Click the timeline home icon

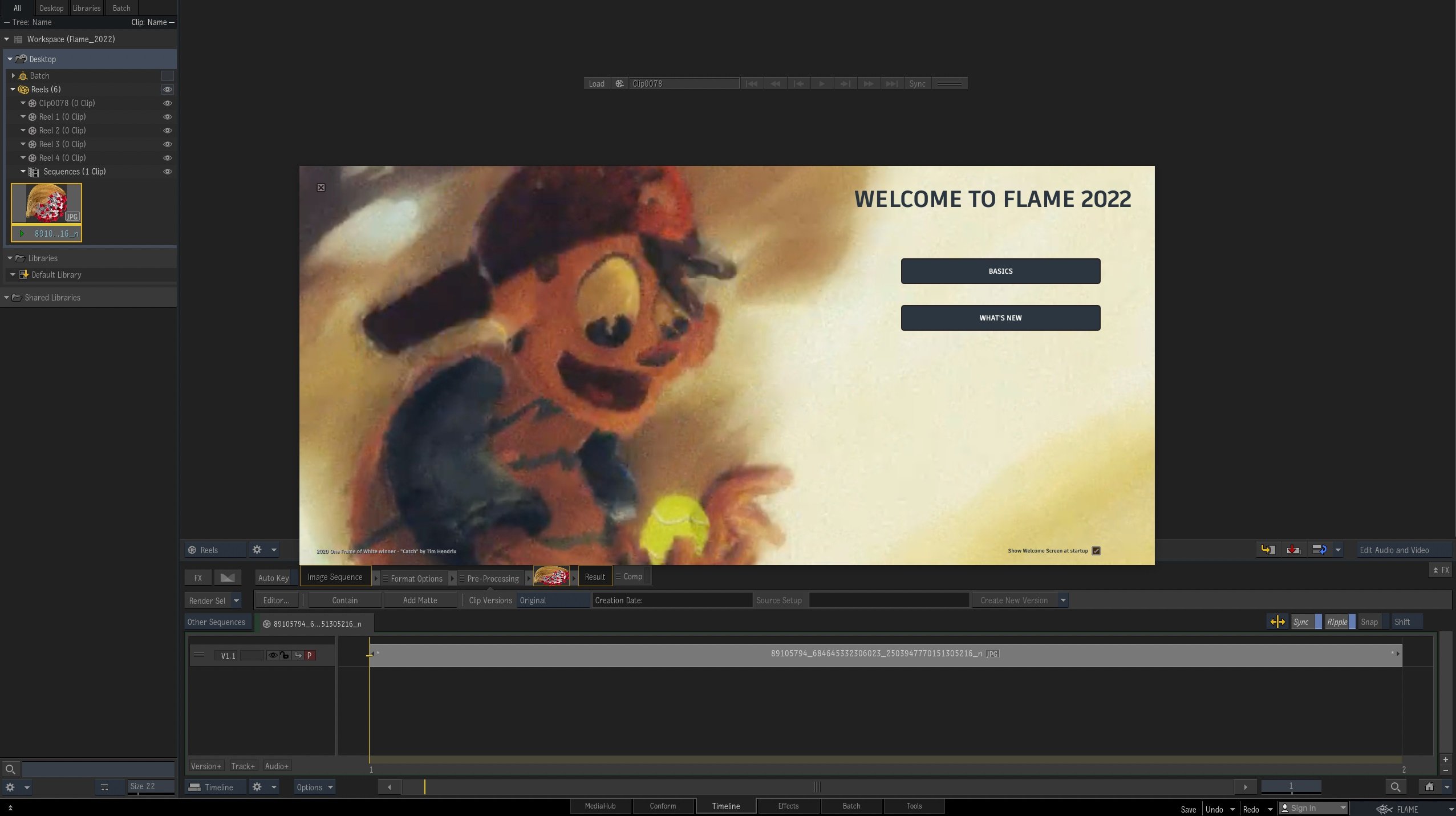click(x=1429, y=787)
